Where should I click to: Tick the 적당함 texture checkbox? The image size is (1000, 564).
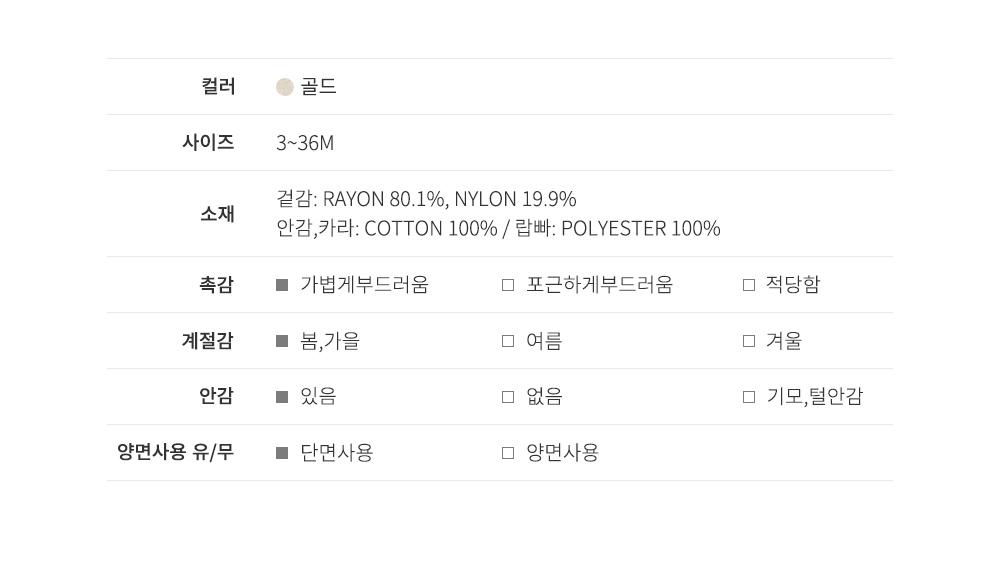(749, 285)
